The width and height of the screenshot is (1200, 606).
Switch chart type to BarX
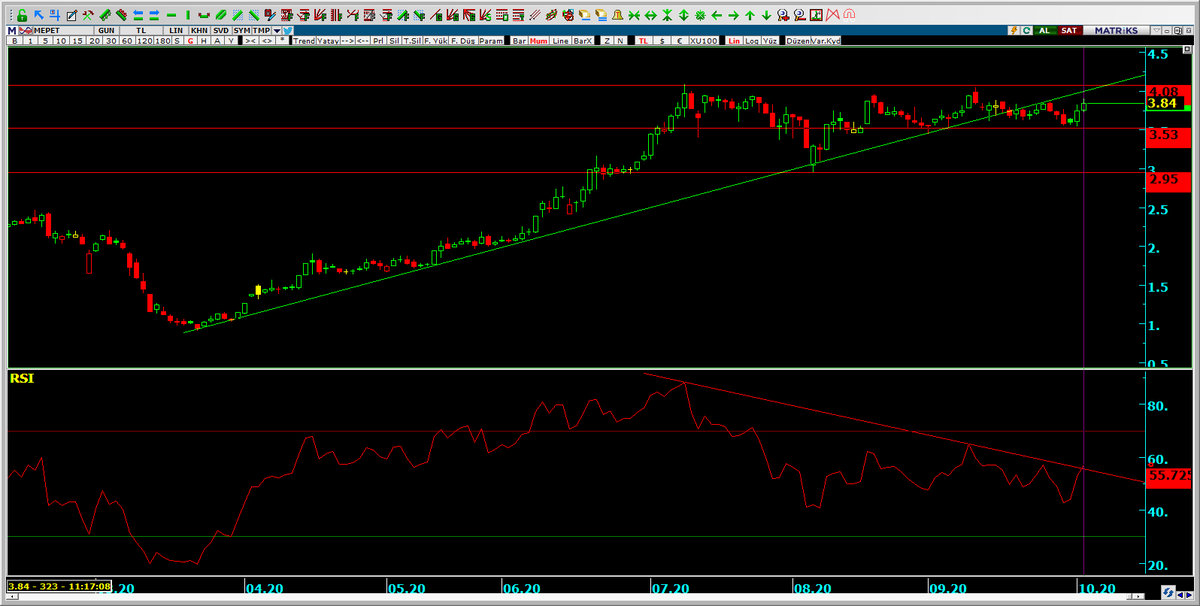583,41
